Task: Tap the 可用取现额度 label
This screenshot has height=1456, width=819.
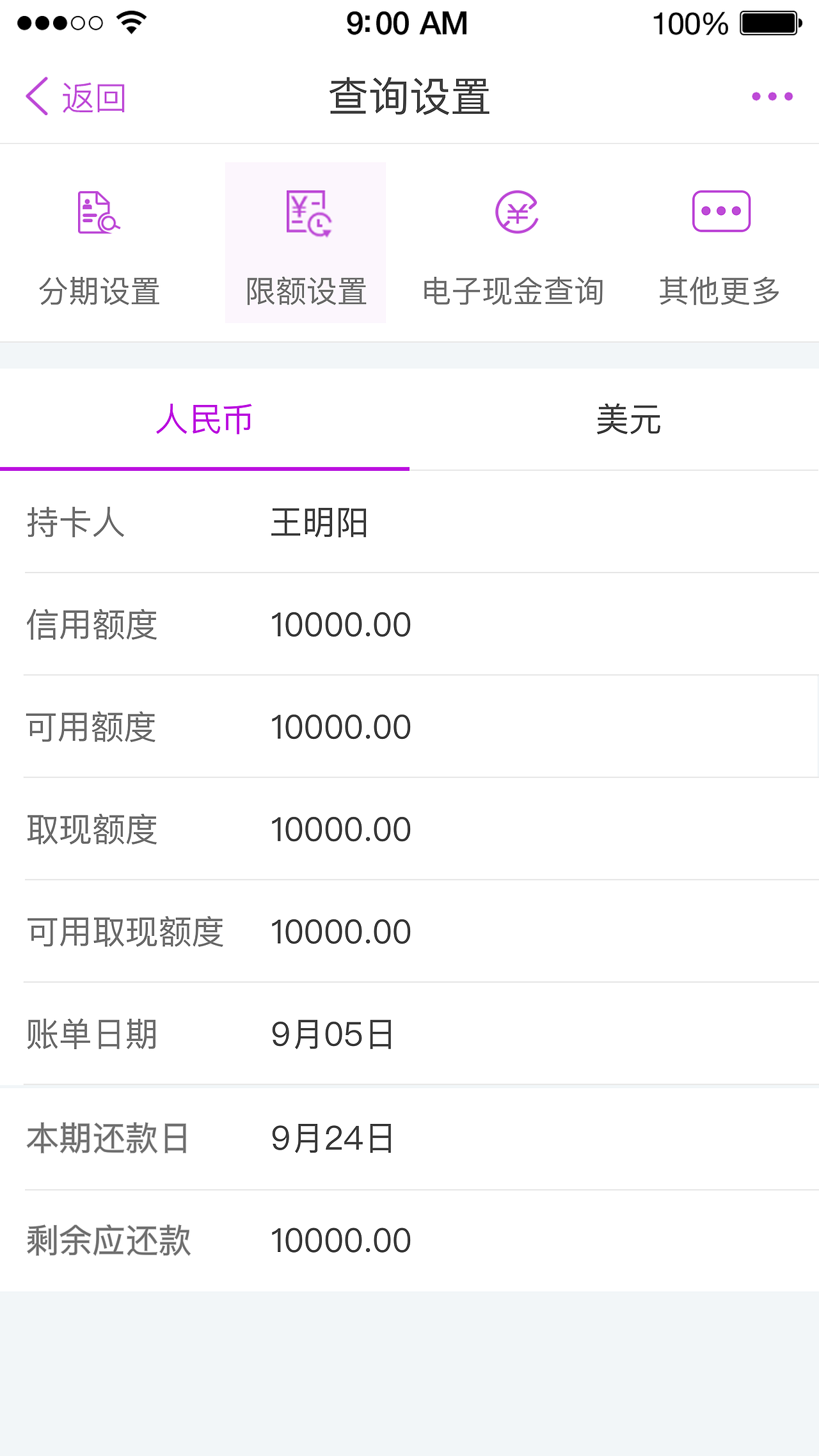Action: (x=125, y=932)
